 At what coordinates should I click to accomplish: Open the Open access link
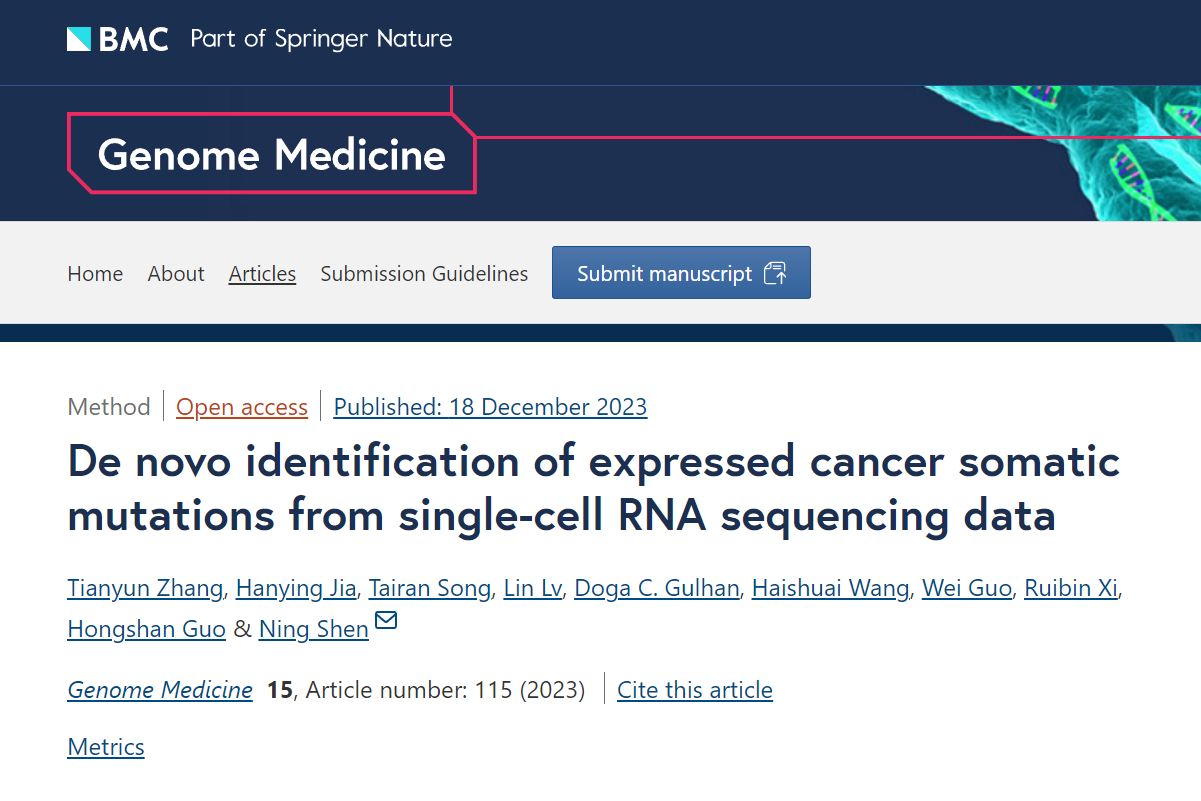click(242, 407)
